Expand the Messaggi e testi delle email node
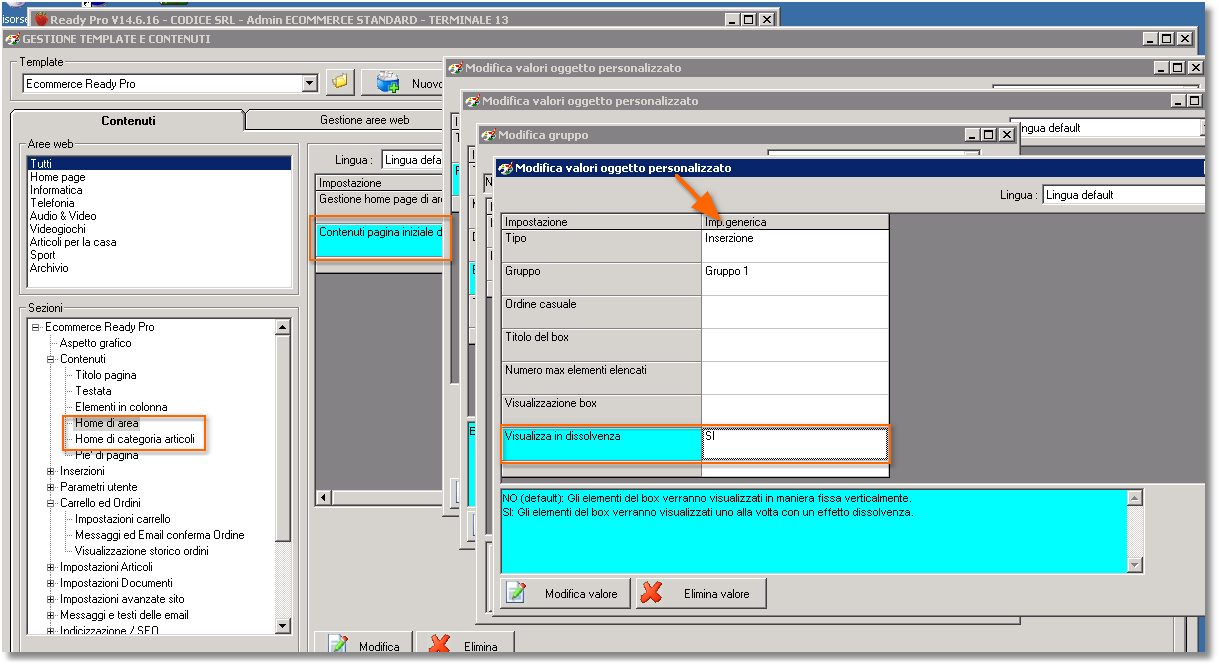The image size is (1219, 666). point(51,615)
